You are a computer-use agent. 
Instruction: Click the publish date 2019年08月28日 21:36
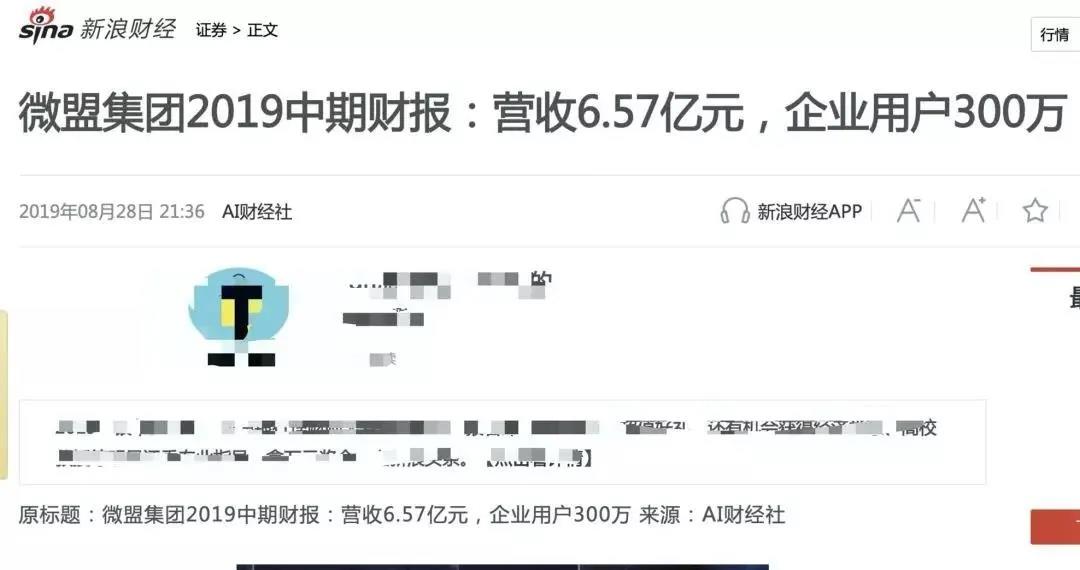[x=112, y=211]
